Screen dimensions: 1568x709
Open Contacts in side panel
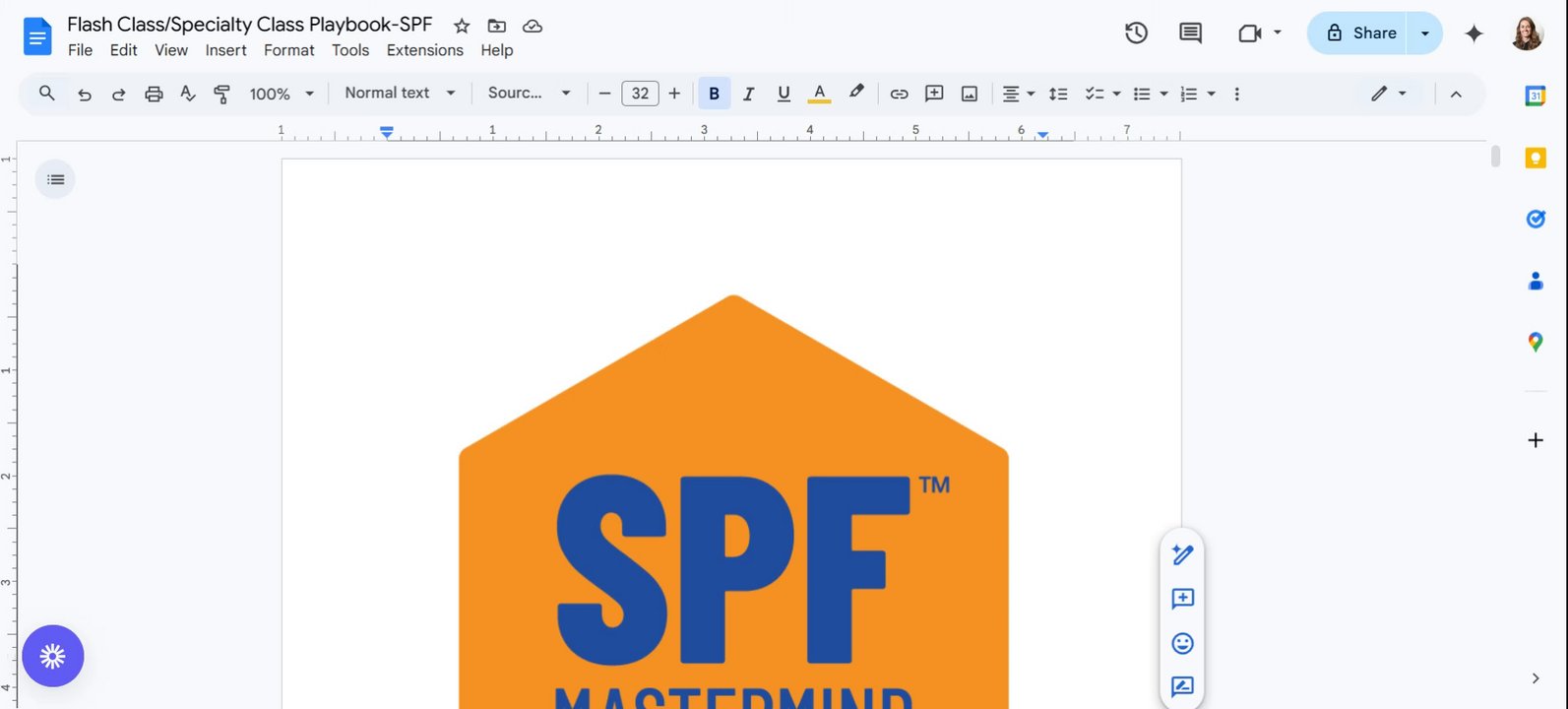tap(1536, 281)
